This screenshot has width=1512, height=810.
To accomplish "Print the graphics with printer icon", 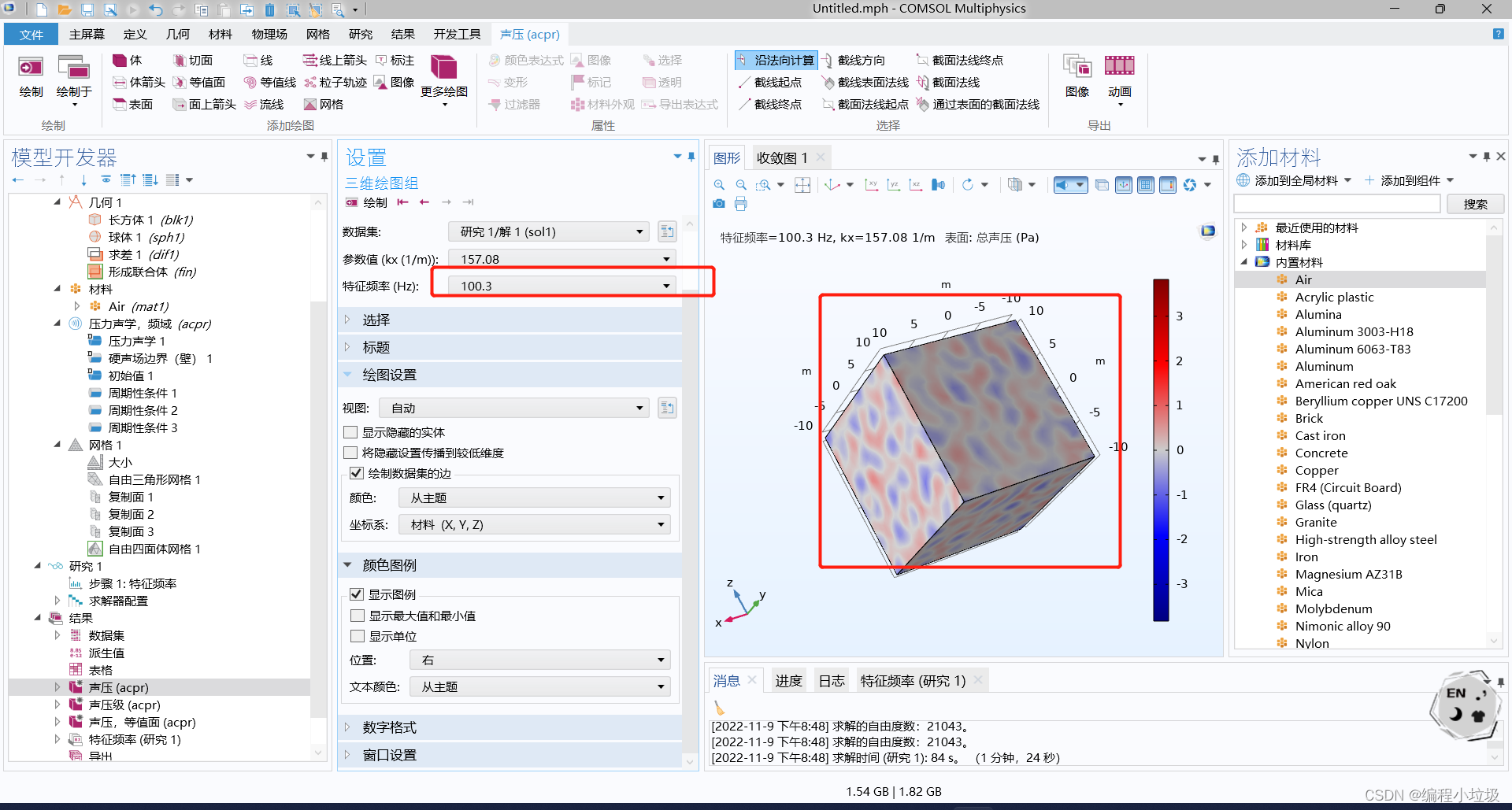I will point(740,203).
